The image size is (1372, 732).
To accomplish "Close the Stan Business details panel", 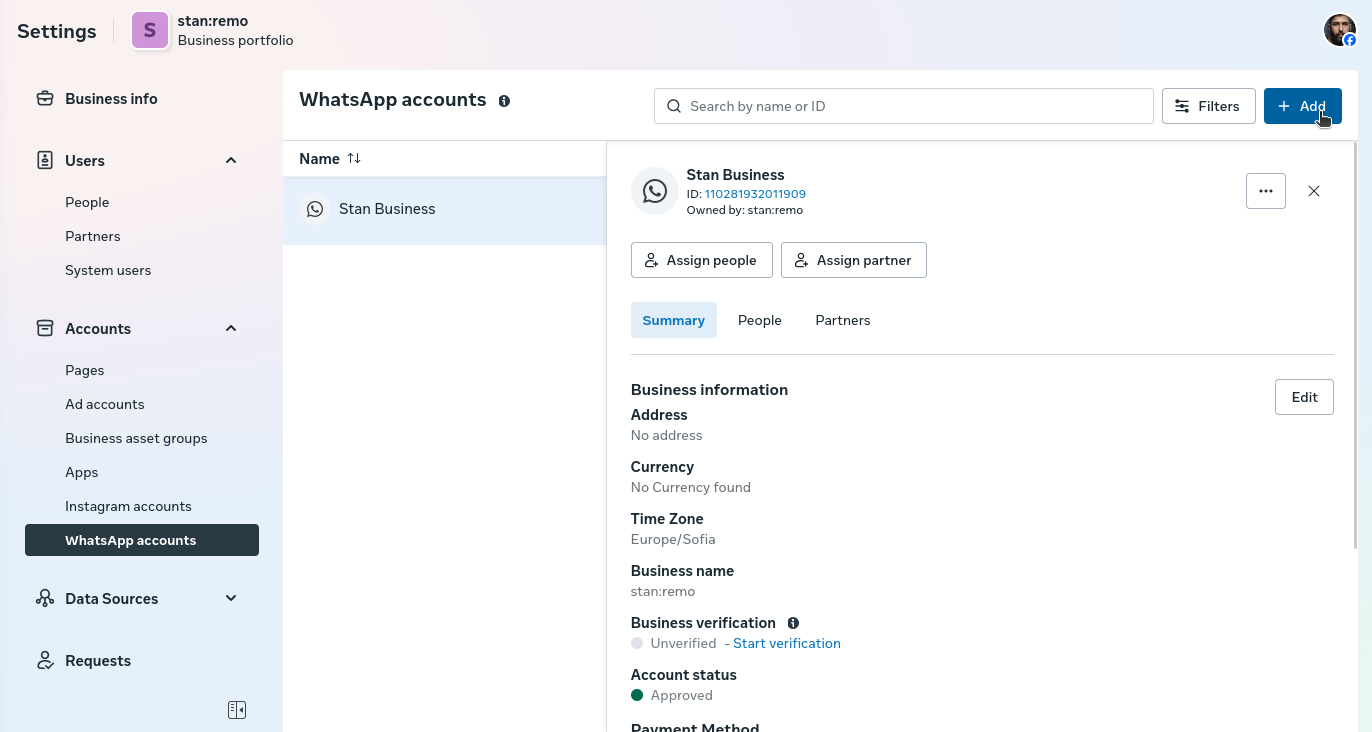I will [x=1314, y=191].
